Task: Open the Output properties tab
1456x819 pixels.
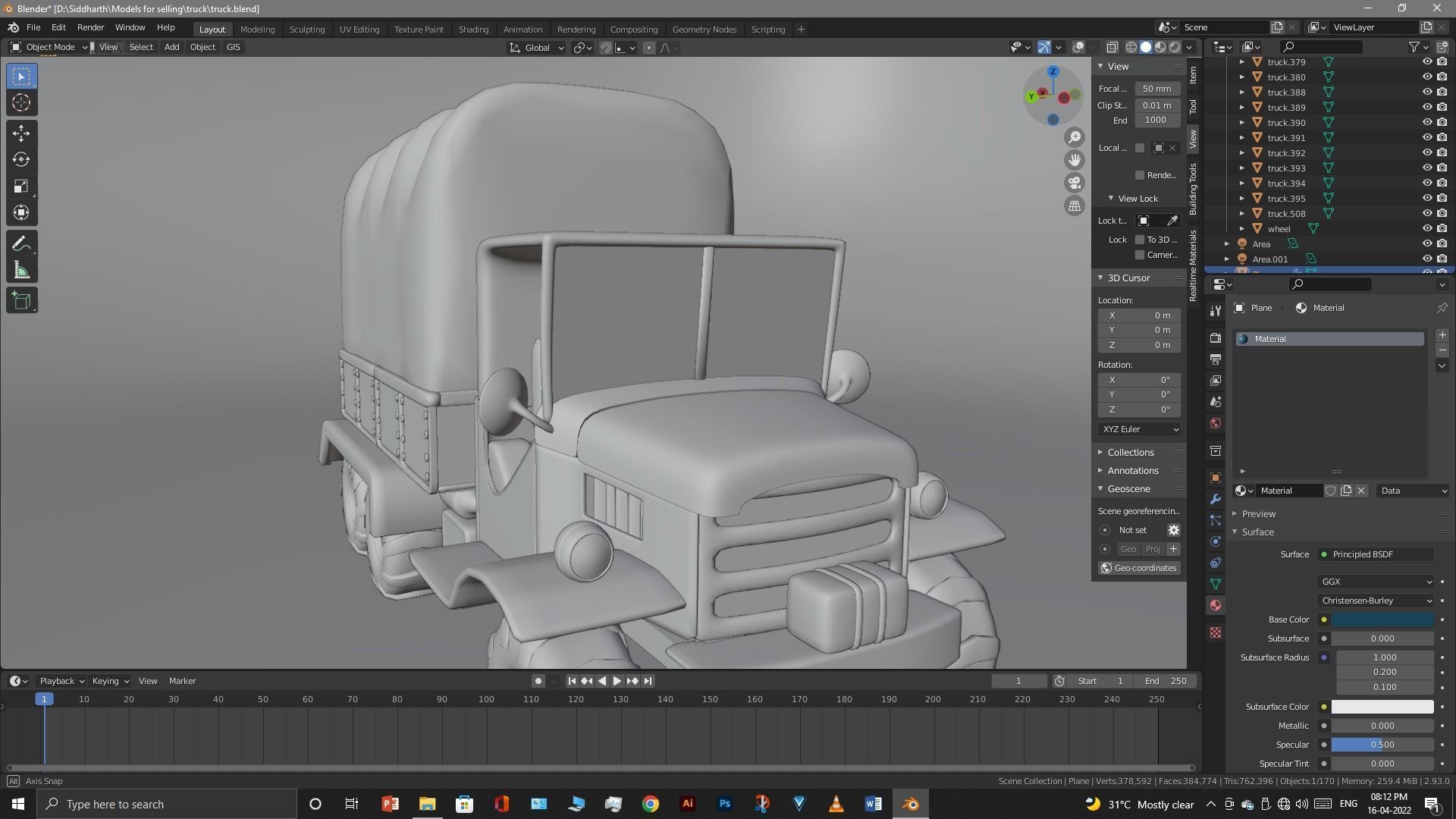Action: coord(1216,359)
